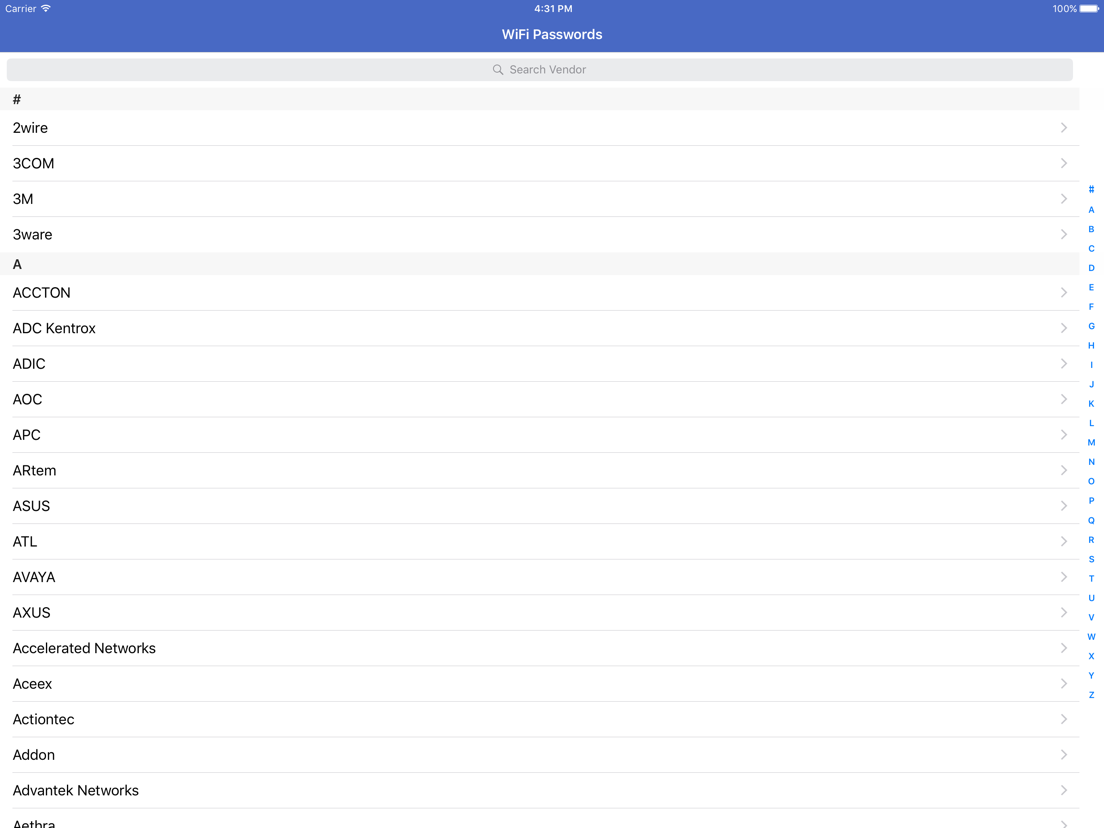The image size is (1104, 828).
Task: Click the chevron on the ASUS row
Action: pyautogui.click(x=1064, y=506)
